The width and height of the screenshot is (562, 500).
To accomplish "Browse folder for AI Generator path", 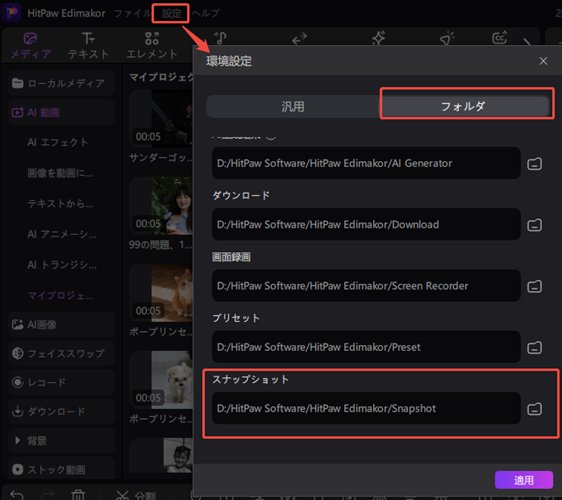I will (534, 164).
